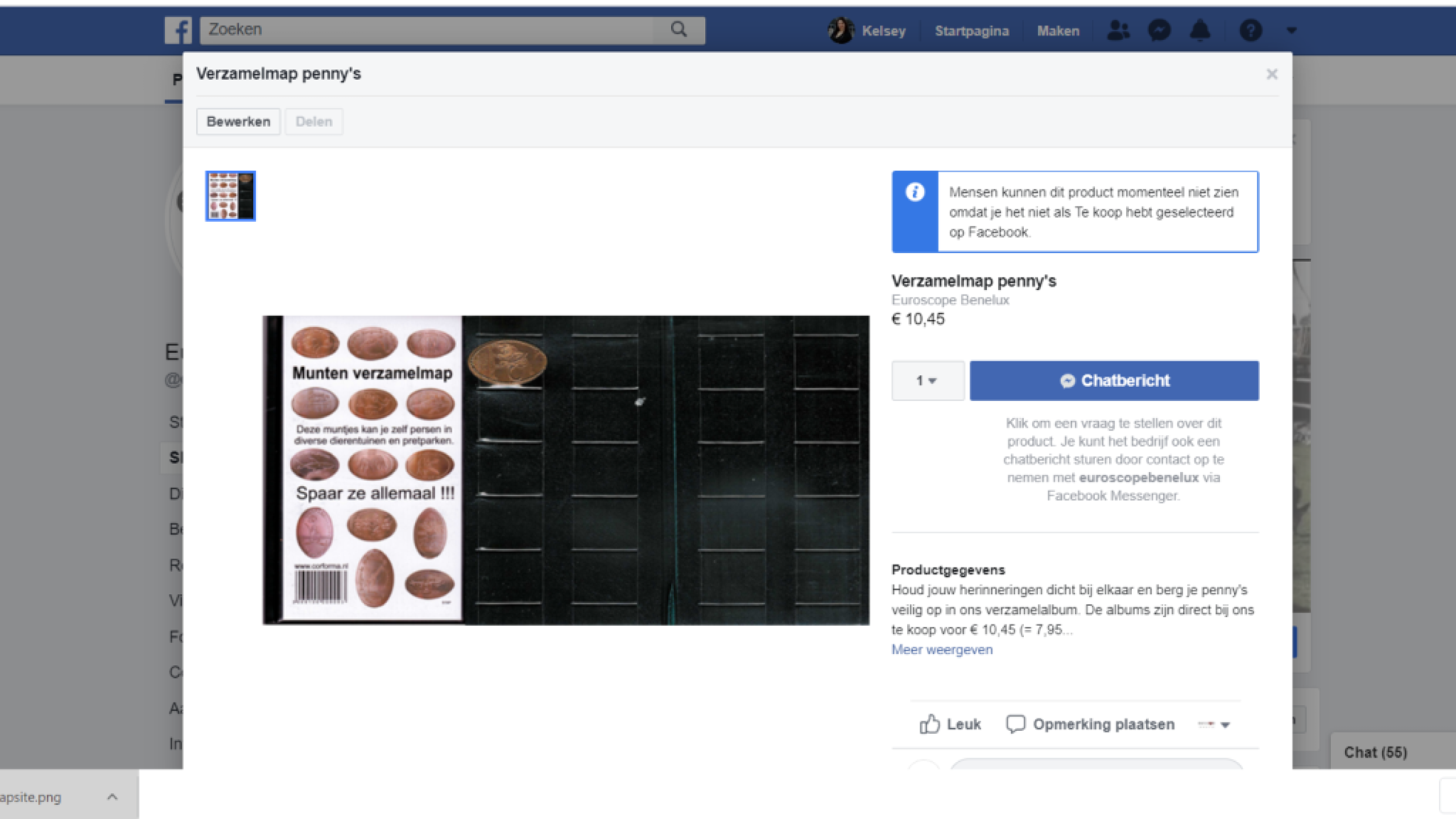The height and width of the screenshot is (819, 1456).
Task: Click the Meer weergeven link
Action: (x=942, y=650)
